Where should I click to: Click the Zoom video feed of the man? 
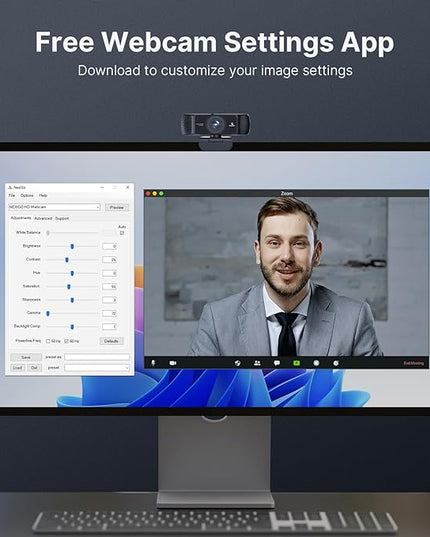point(286,277)
